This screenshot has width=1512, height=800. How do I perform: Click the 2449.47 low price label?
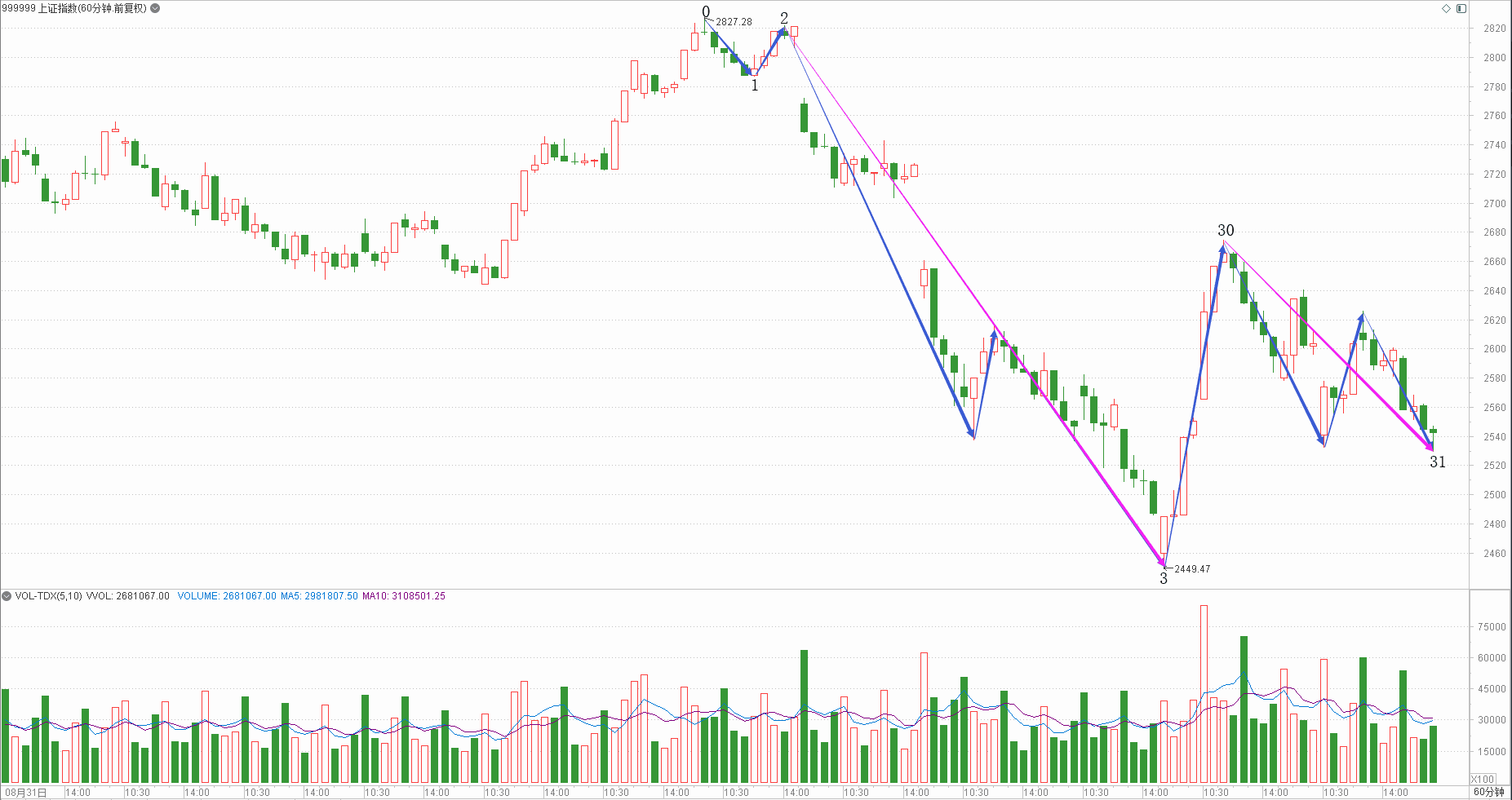click(1192, 569)
